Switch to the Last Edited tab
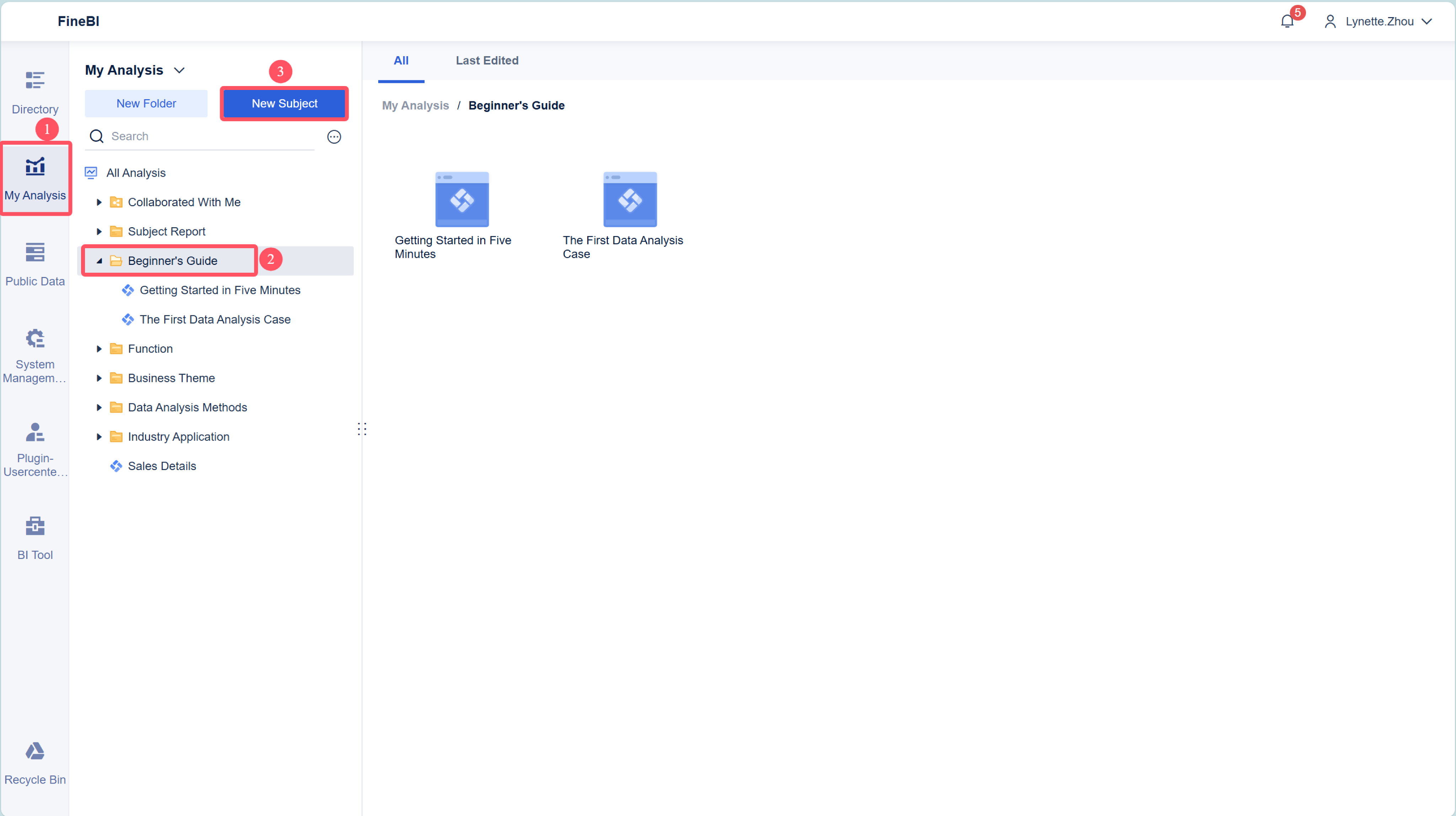Image resolution: width=1456 pixels, height=816 pixels. (x=487, y=60)
